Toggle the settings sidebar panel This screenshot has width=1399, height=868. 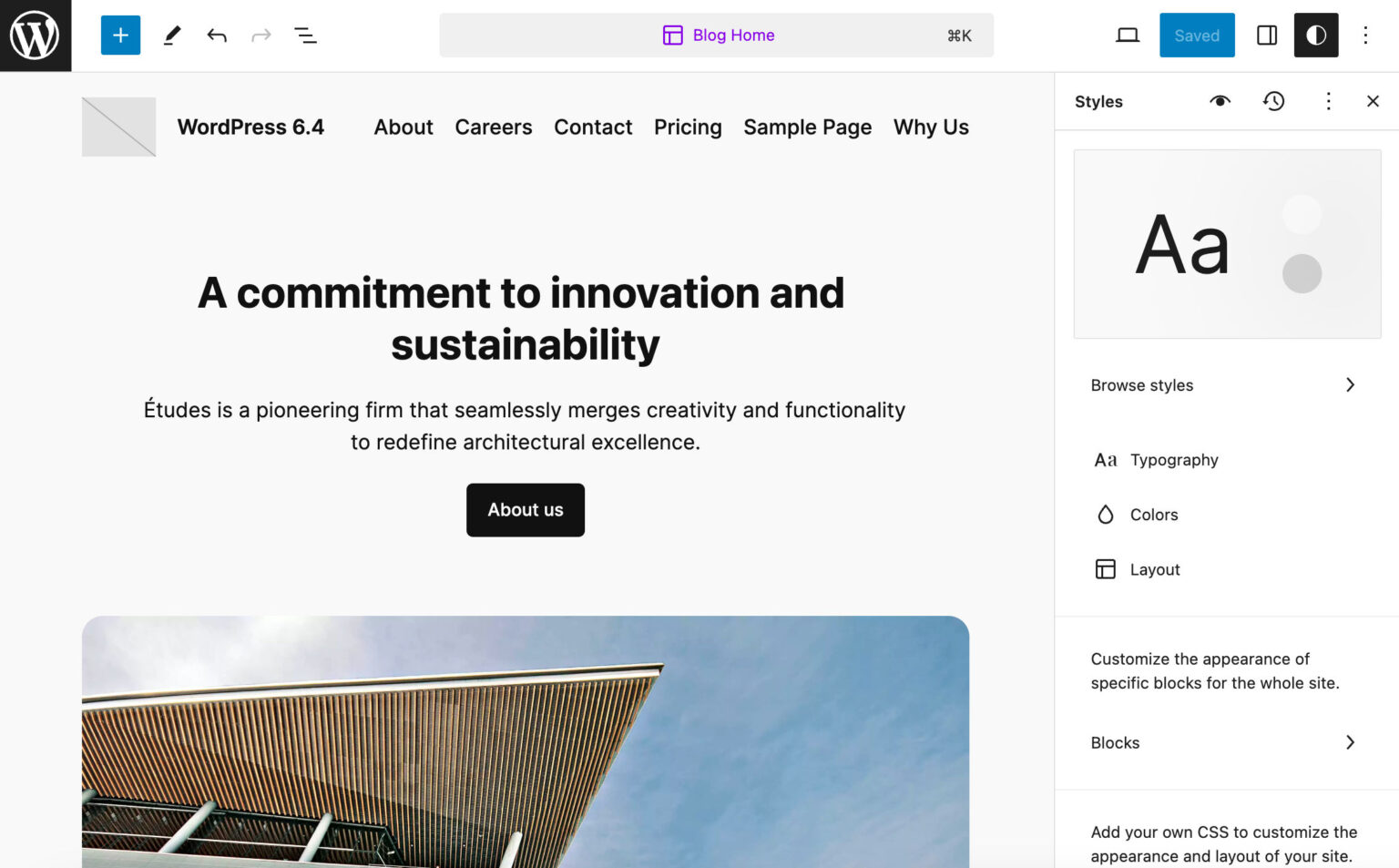1267,36
